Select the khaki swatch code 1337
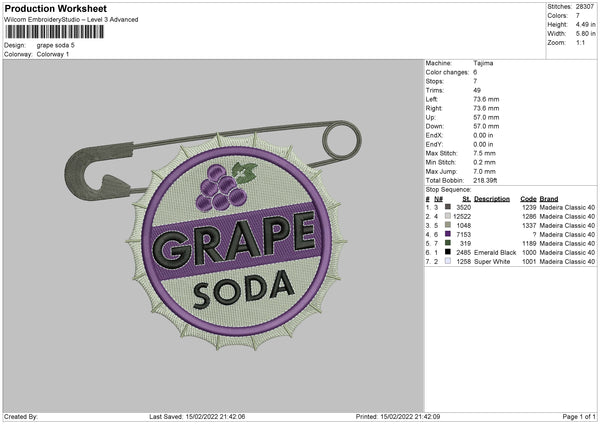The width and height of the screenshot is (600, 424). pos(448,225)
